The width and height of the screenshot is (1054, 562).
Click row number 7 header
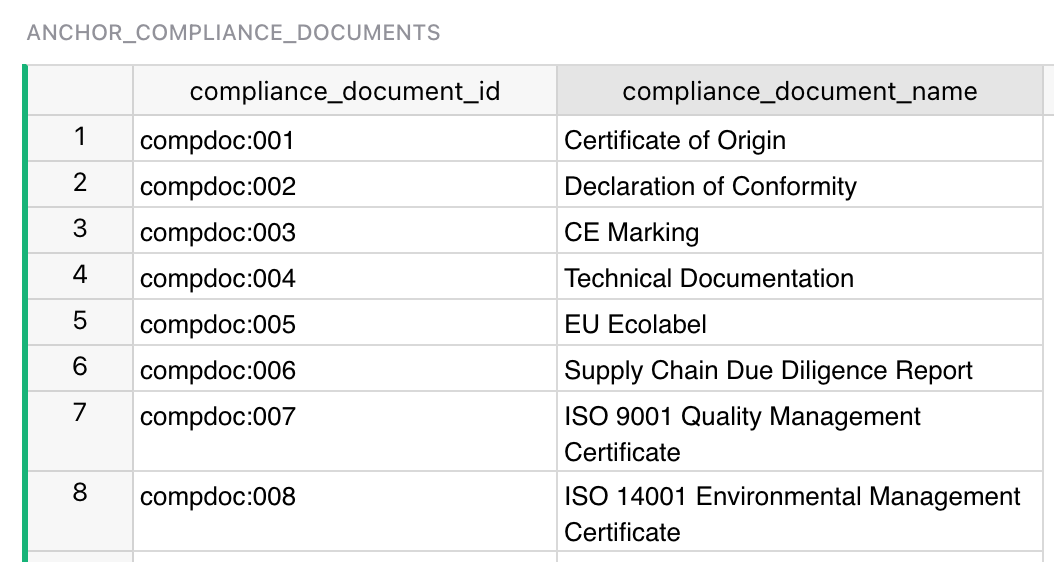click(80, 414)
